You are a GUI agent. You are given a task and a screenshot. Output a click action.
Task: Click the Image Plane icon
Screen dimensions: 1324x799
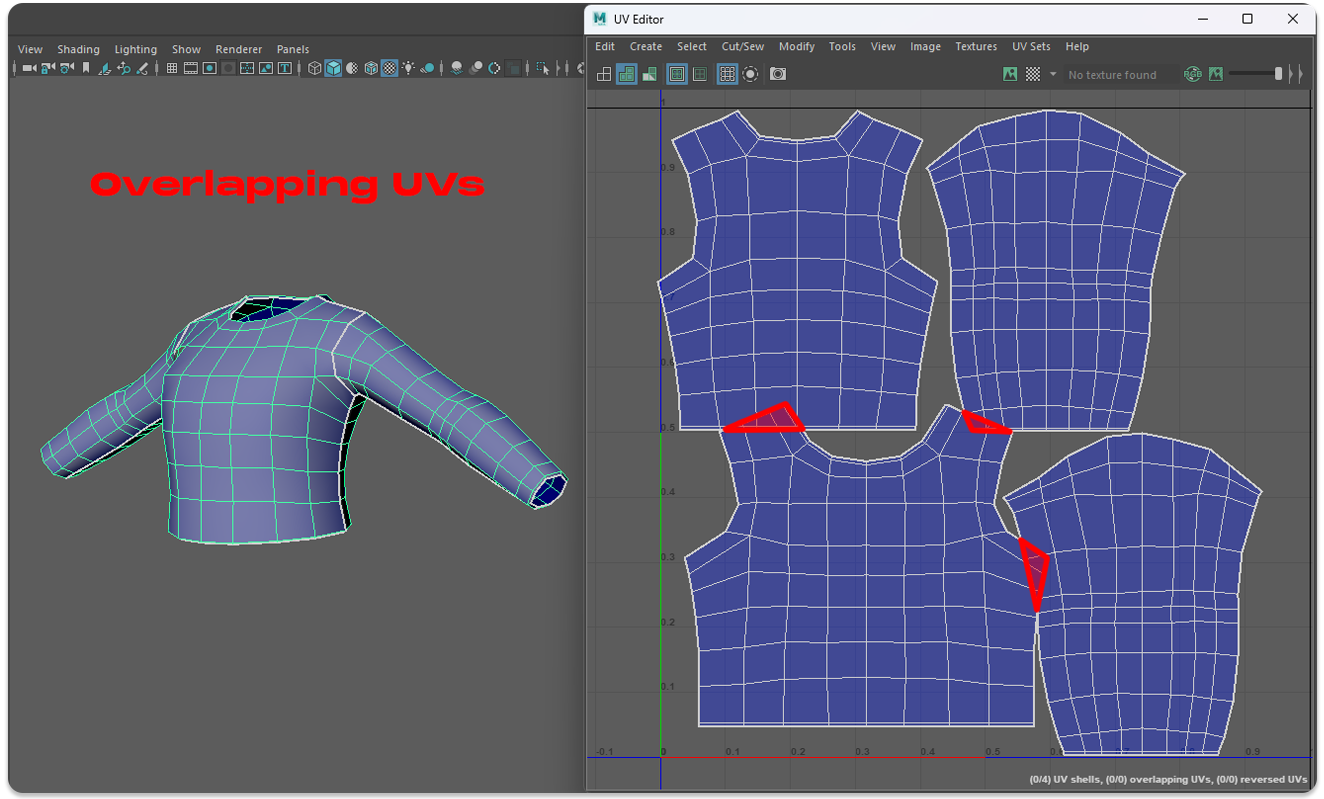click(105, 68)
